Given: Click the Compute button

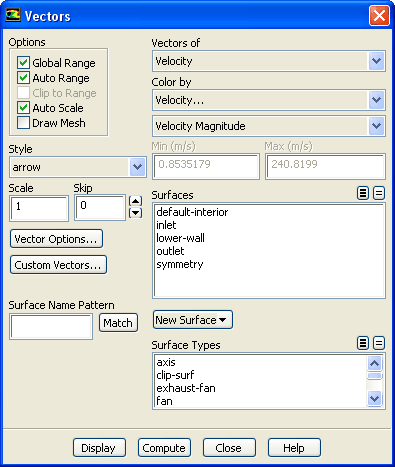Looking at the screenshot, I should click(x=164, y=448).
